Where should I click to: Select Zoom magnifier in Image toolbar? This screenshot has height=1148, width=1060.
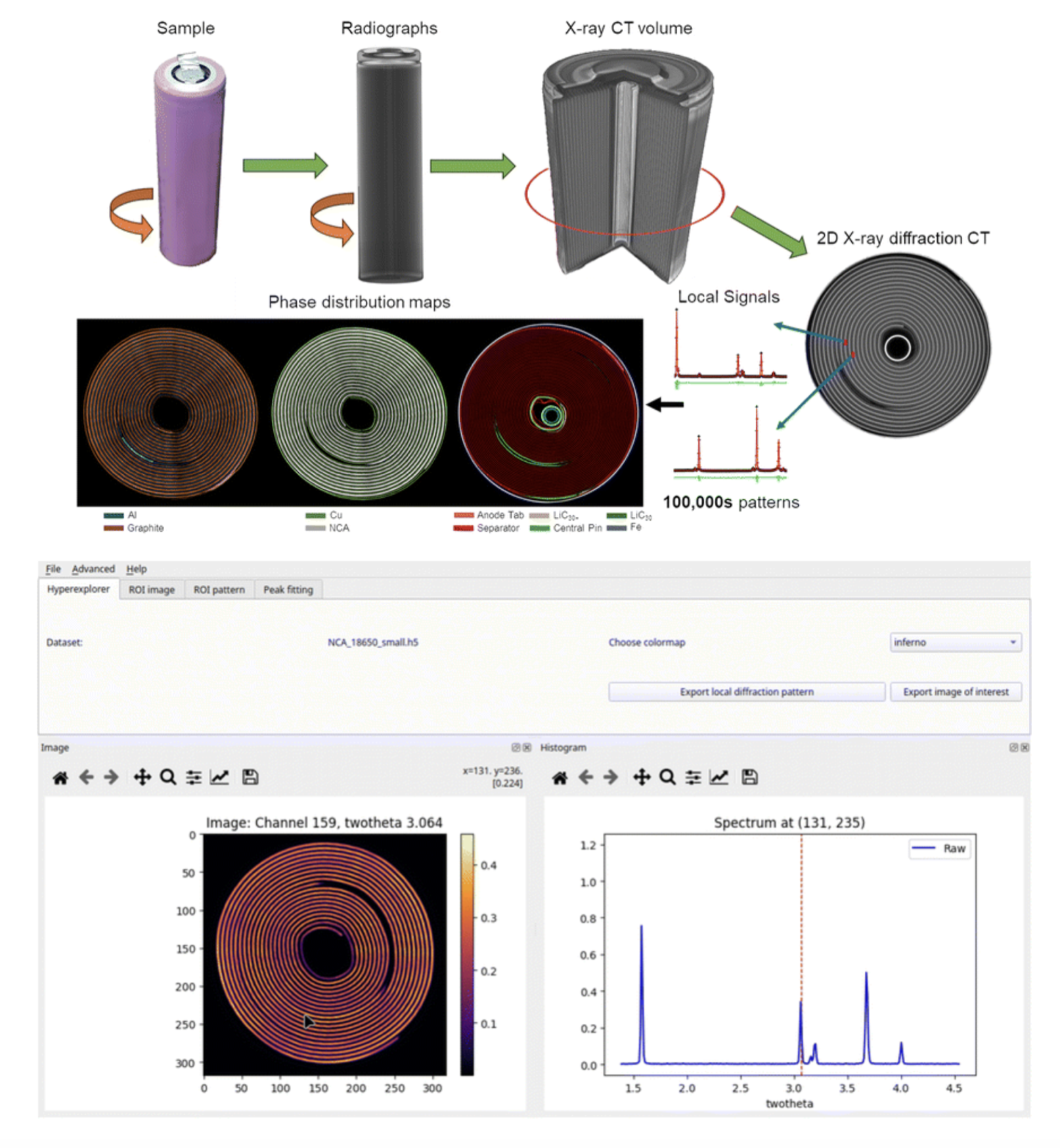(x=168, y=778)
